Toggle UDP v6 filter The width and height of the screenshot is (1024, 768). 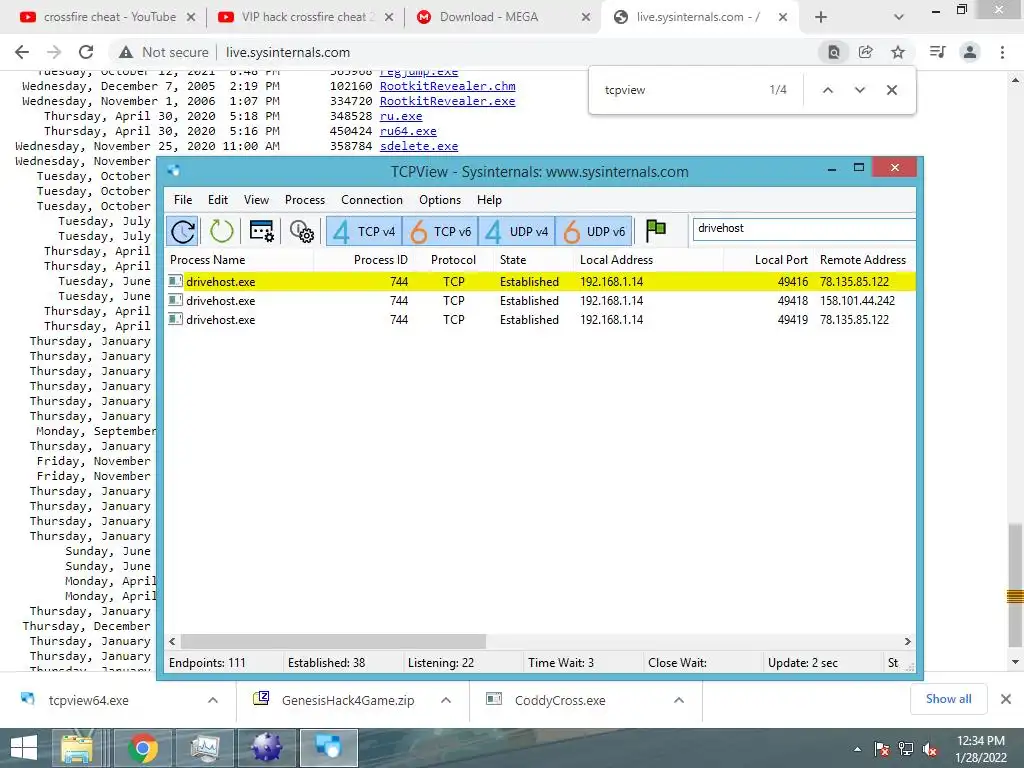pos(594,231)
